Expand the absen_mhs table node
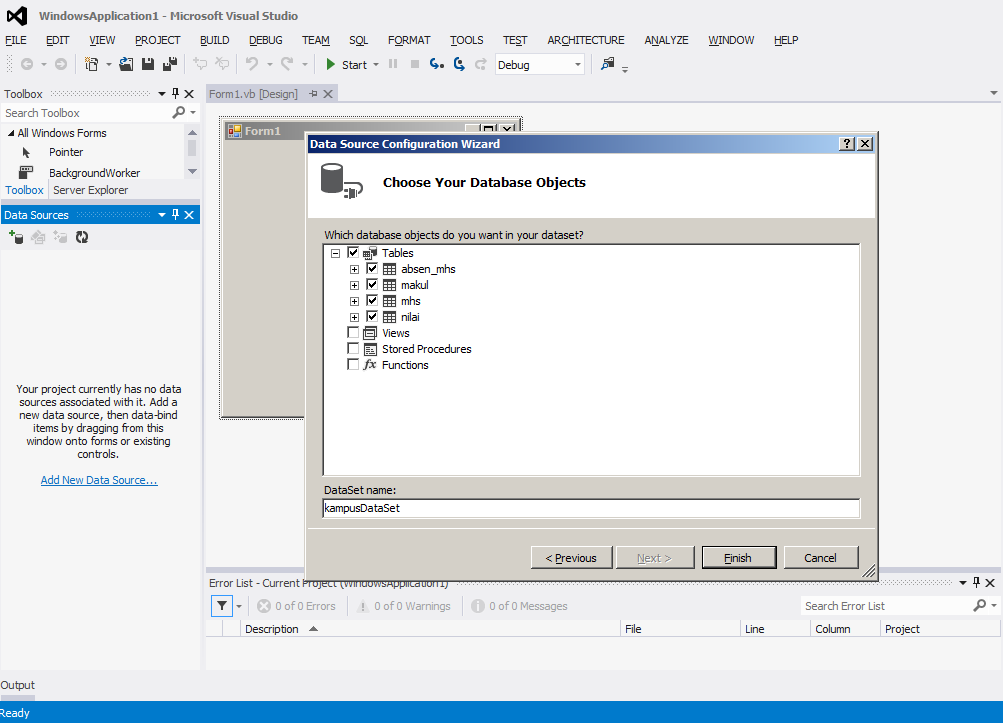The image size is (1003, 723). [x=354, y=269]
